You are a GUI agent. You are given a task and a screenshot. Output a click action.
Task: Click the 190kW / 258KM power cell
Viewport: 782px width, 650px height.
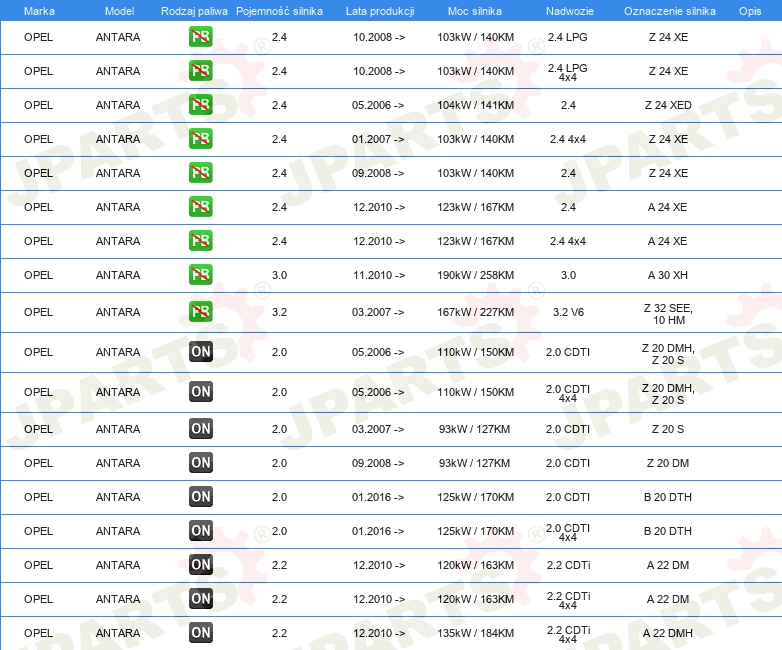point(476,275)
